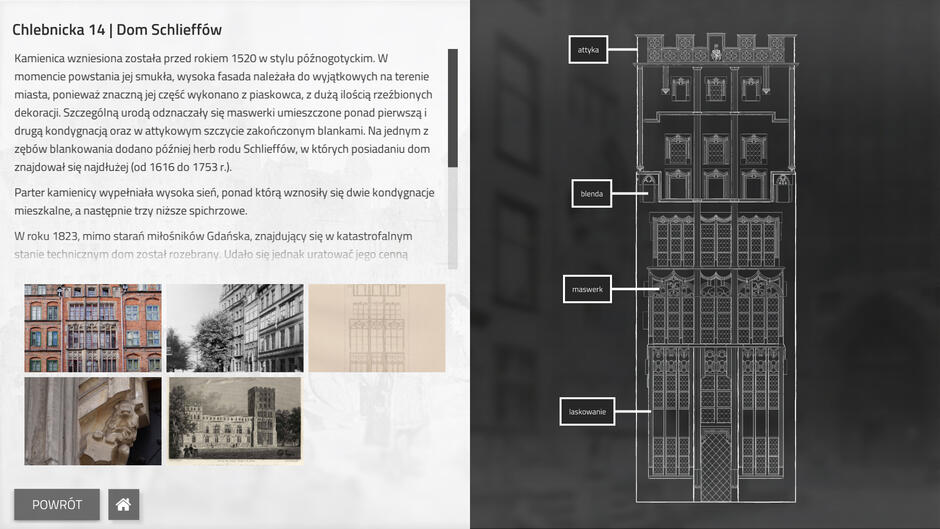Enlarge the carved stone face sculpture photo
Image resolution: width=940 pixels, height=529 pixels.
coord(93,421)
